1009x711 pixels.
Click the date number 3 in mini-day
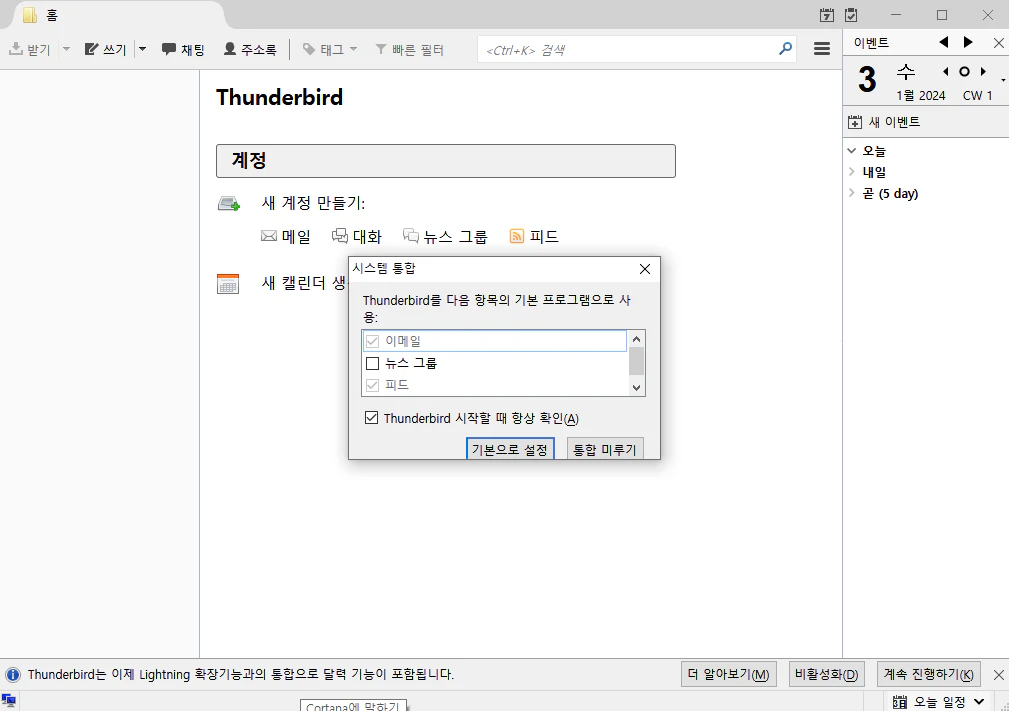click(x=867, y=80)
